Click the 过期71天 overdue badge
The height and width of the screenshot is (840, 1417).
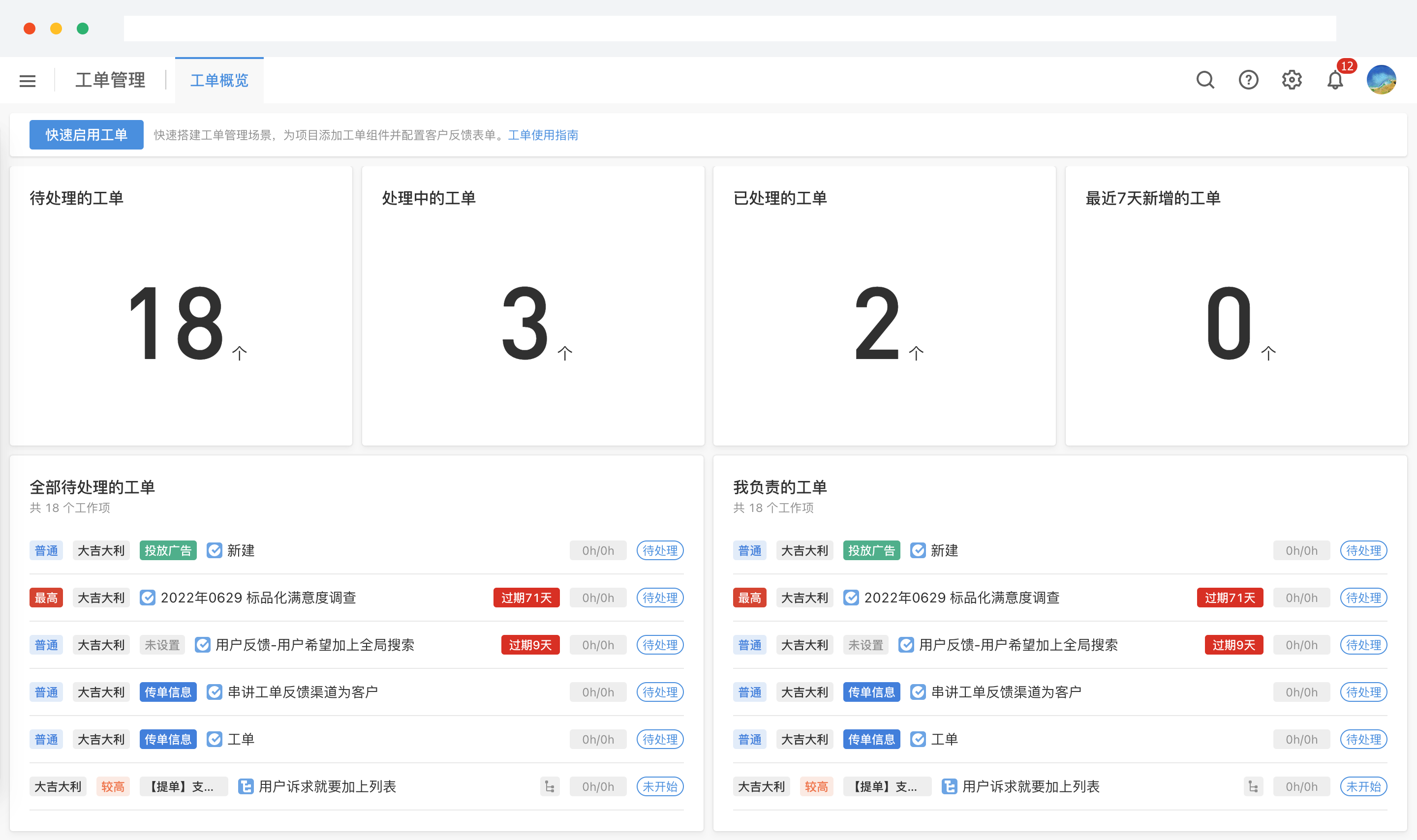(x=526, y=597)
